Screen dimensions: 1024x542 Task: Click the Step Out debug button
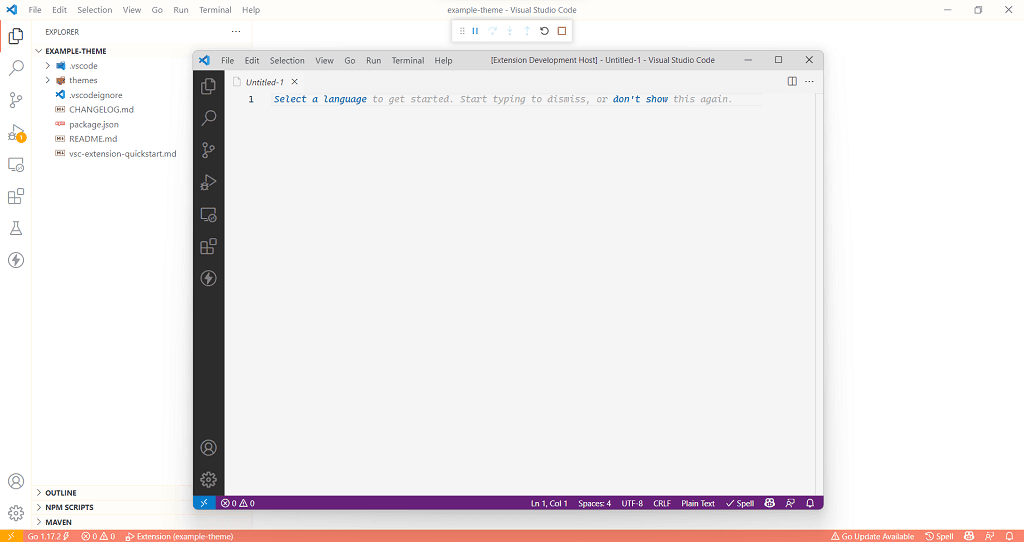pyautogui.click(x=527, y=31)
